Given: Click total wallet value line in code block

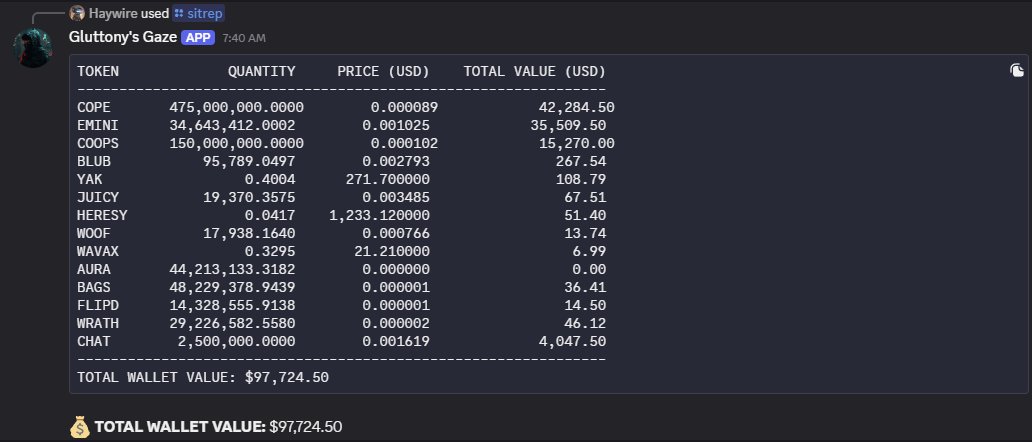Looking at the screenshot, I should tap(203, 378).
